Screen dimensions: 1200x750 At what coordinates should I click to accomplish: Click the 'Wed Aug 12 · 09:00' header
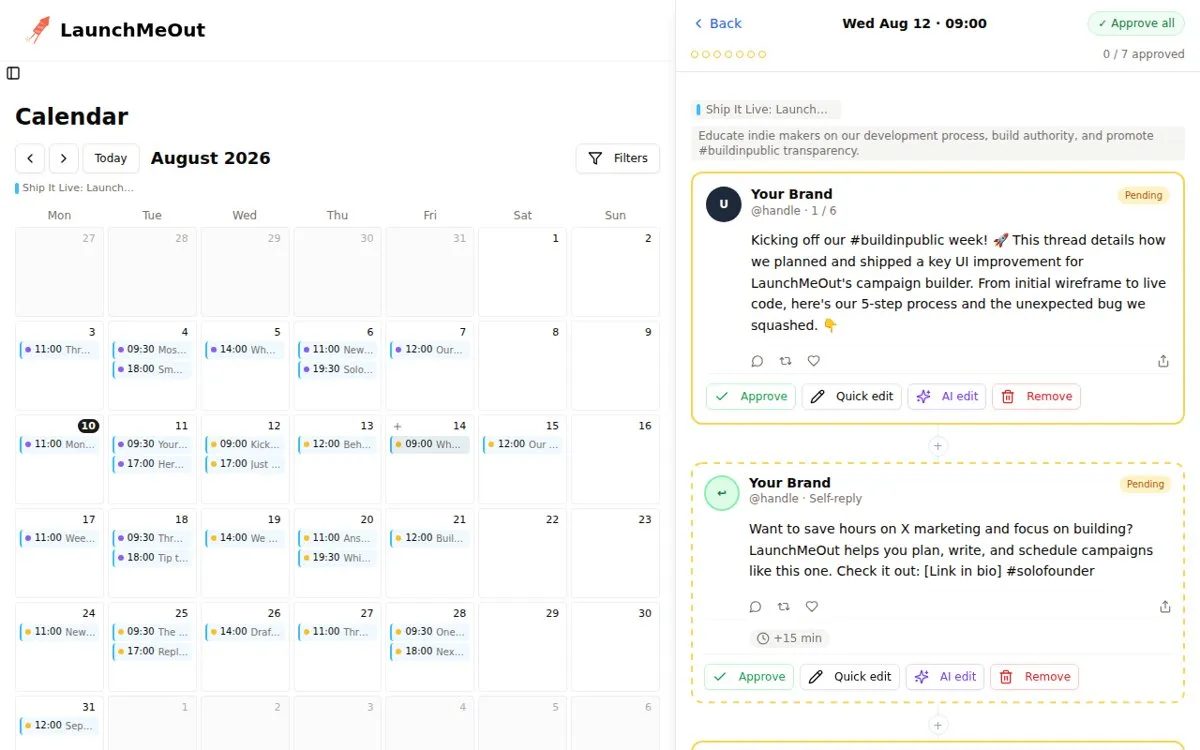[x=914, y=23]
